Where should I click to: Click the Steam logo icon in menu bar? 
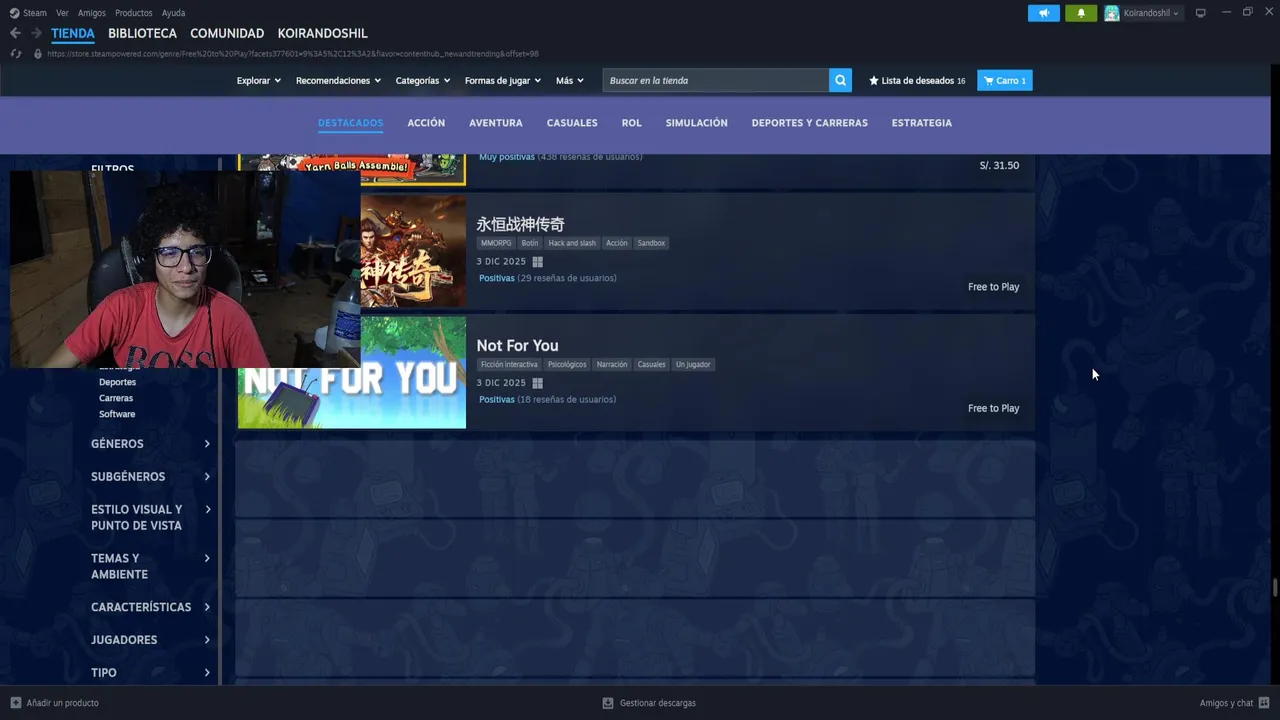pyautogui.click(x=14, y=13)
